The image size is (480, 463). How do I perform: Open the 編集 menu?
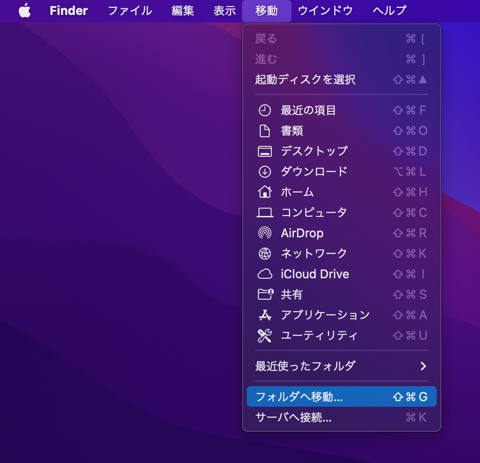(183, 11)
